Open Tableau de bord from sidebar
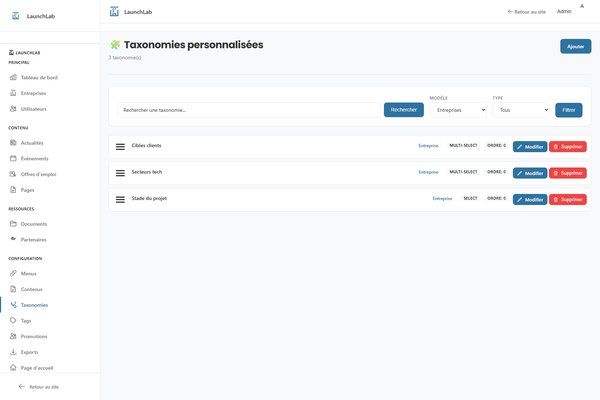The image size is (600, 400). pos(38,77)
